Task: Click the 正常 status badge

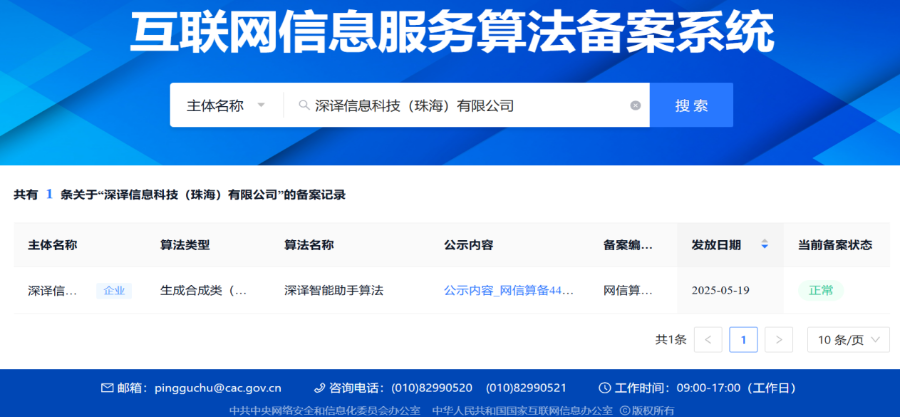Action: [820, 291]
